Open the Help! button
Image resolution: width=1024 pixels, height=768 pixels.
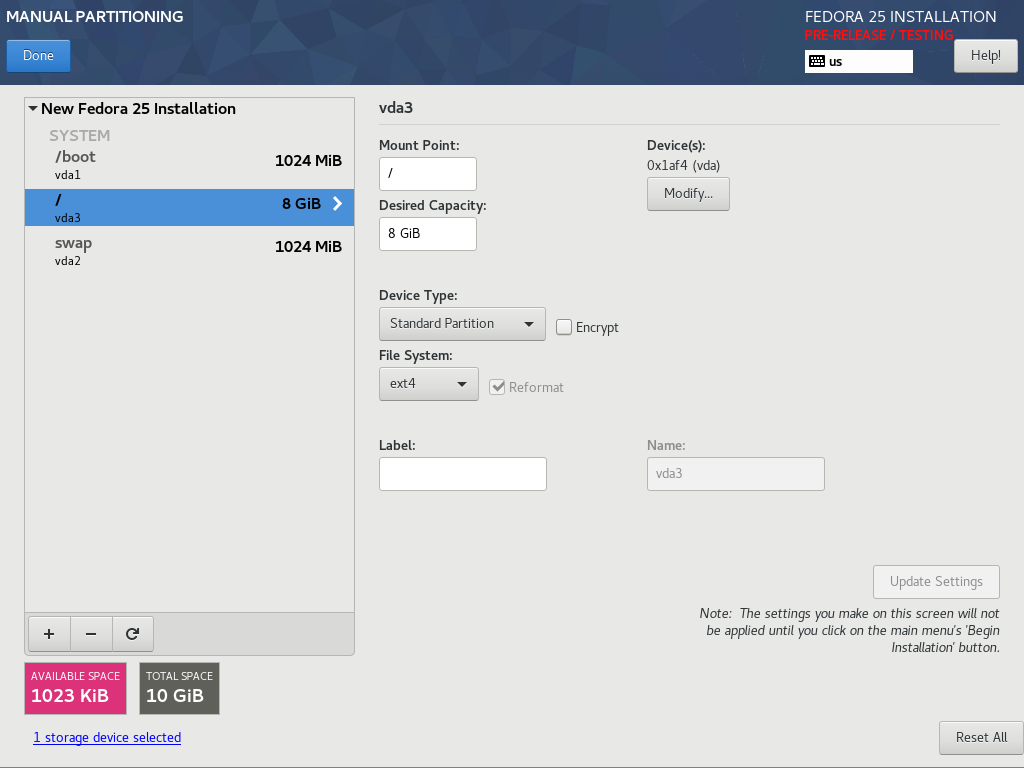[x=985, y=56]
